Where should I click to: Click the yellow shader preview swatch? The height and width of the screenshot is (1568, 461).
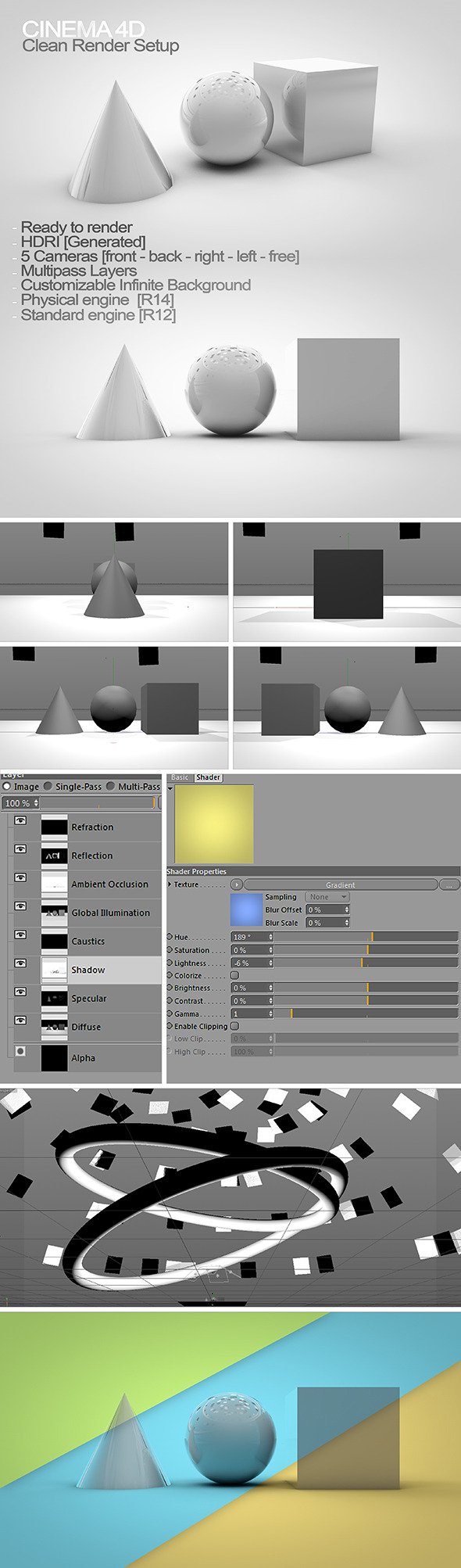coord(214,824)
